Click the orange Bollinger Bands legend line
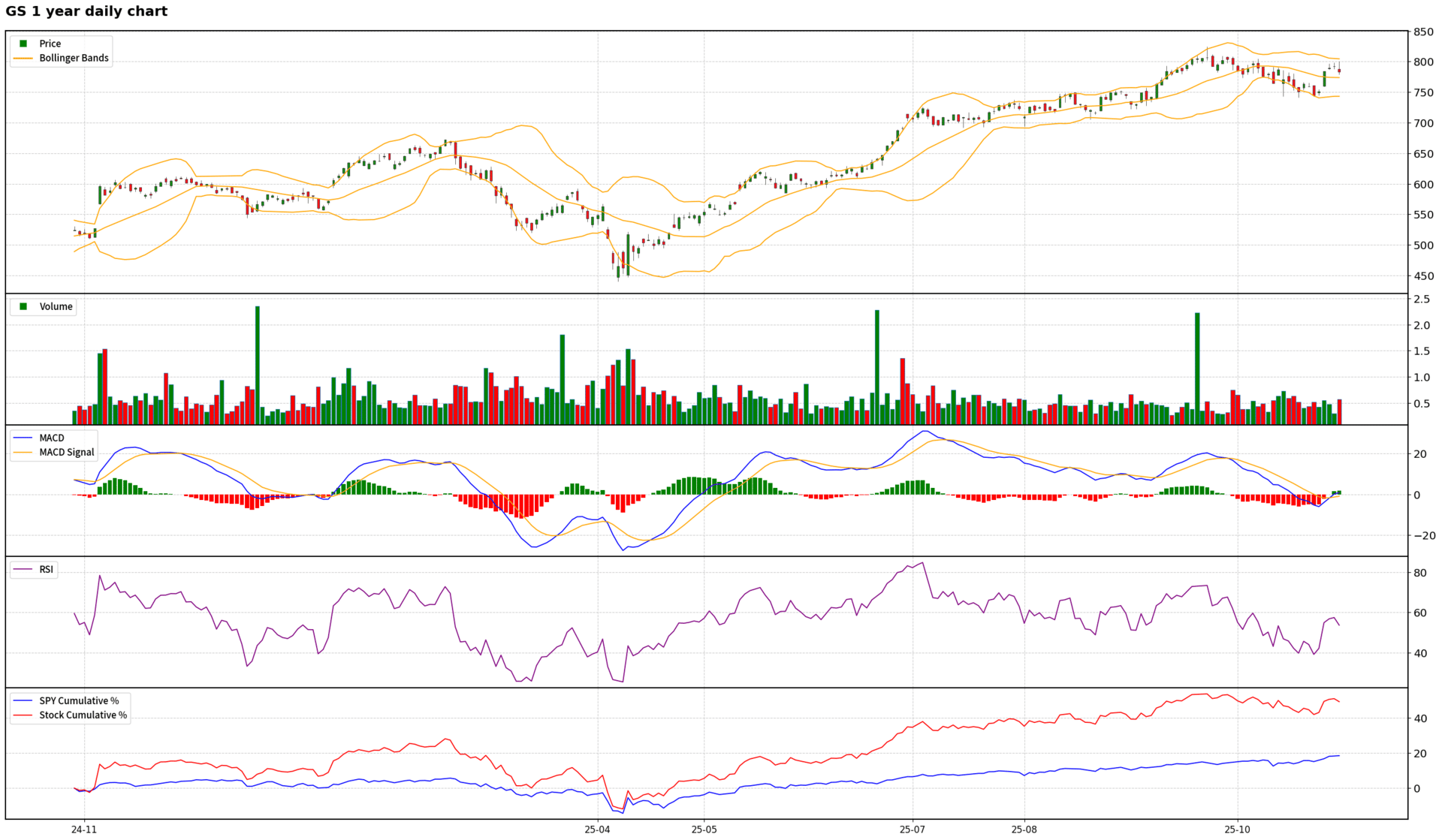Image resolution: width=1442 pixels, height=840 pixels. point(23,58)
